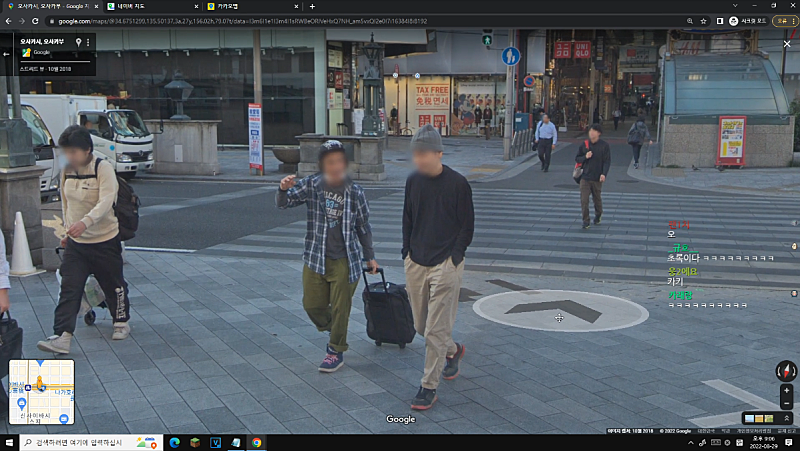Click the Windows taskbar search box
Viewport: 800px width, 451px height.
tap(91, 442)
